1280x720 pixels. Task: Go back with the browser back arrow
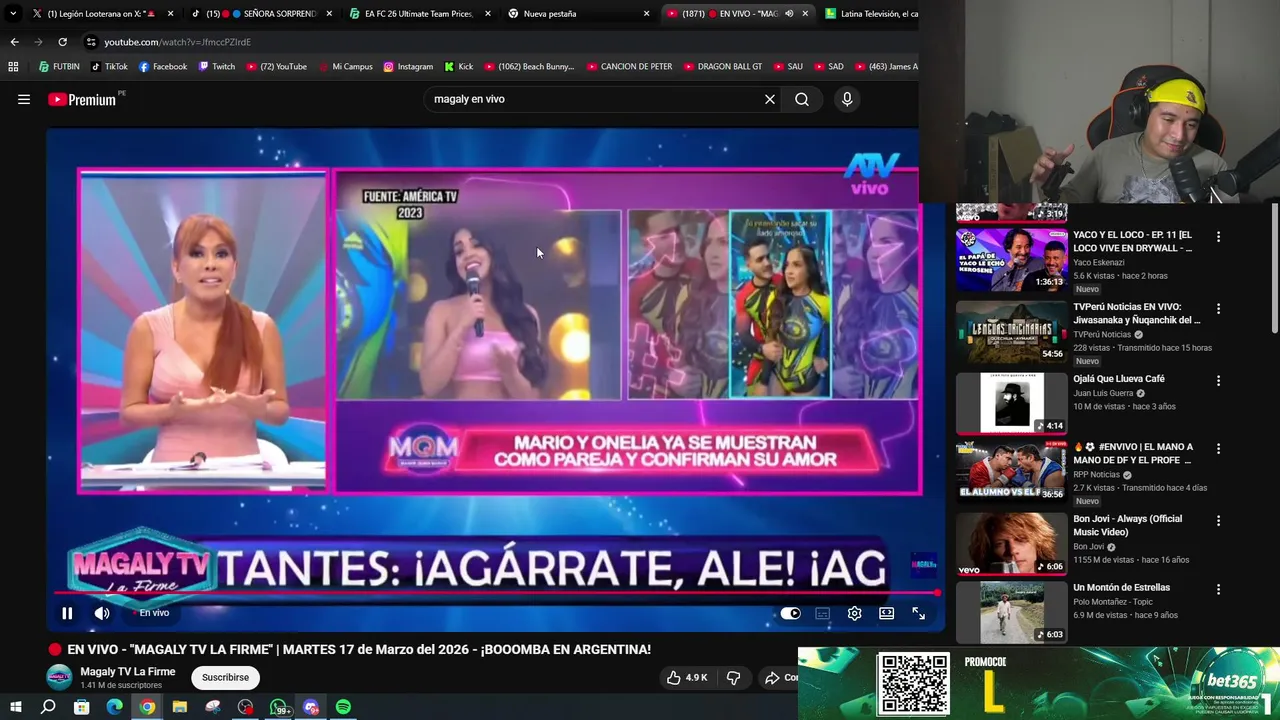click(14, 42)
